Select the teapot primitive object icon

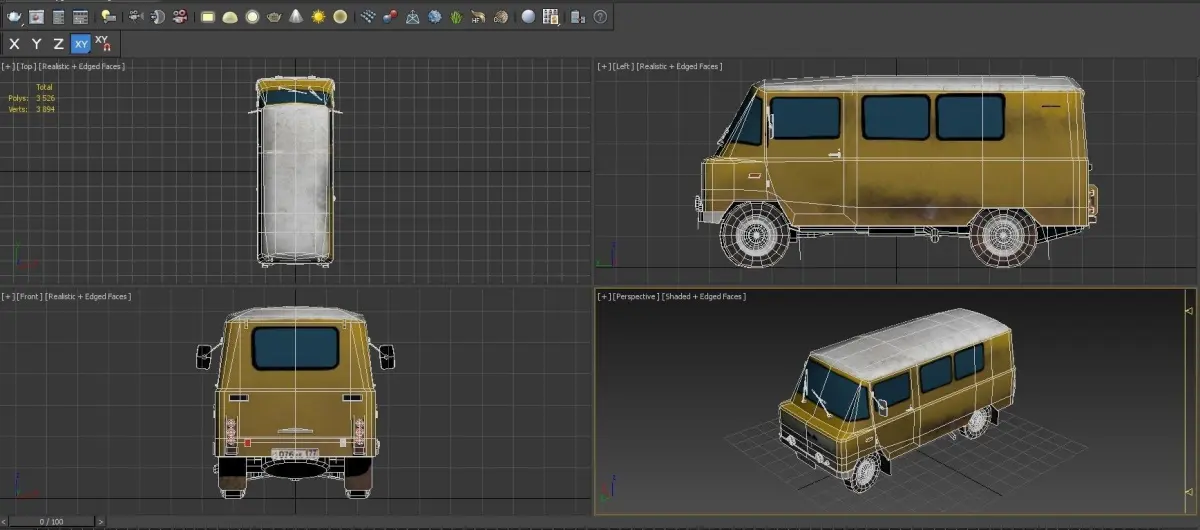(275, 17)
